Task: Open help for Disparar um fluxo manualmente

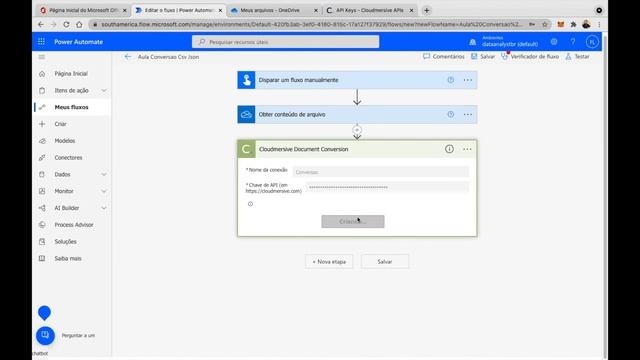Action: [x=451, y=80]
